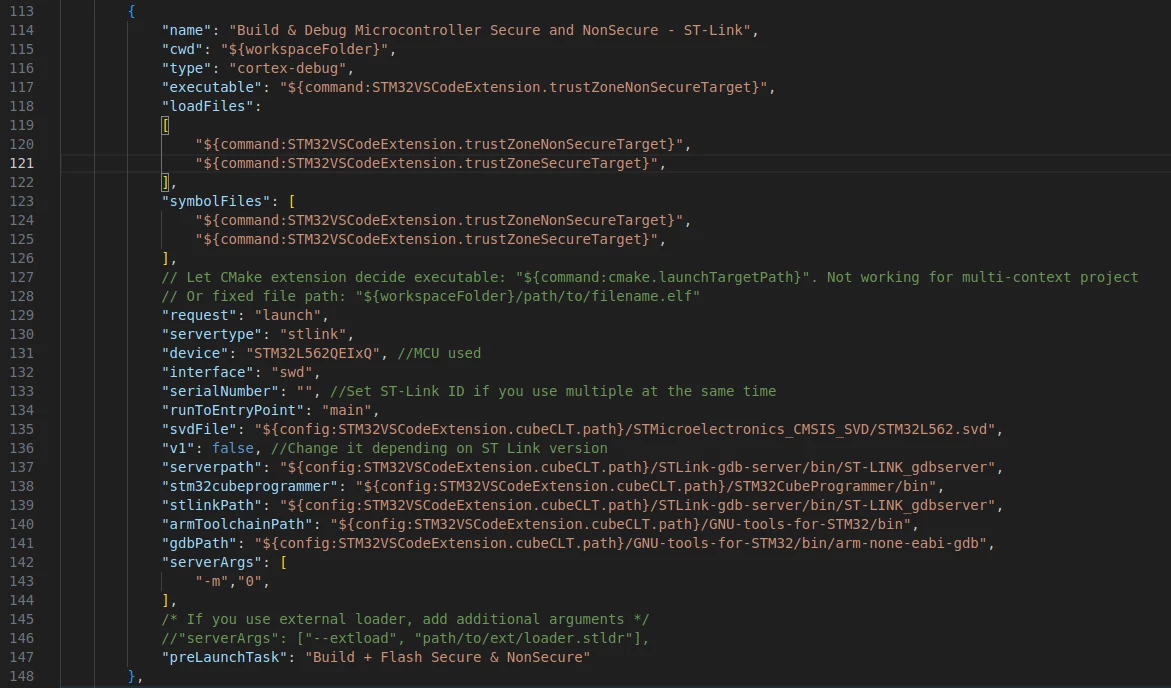Click the commented "--extload" serverArgs line
Viewport: 1171px width, 688px height.
(x=406, y=639)
